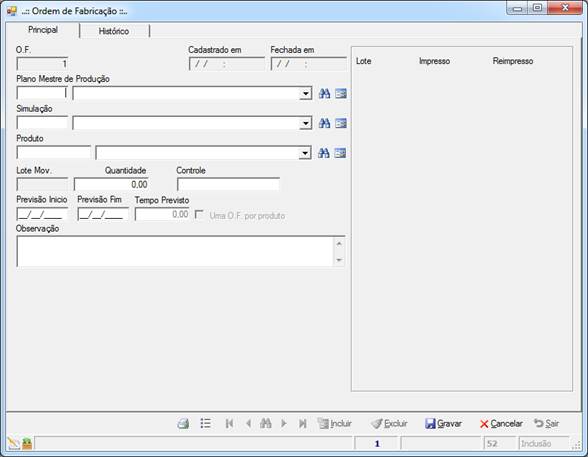Screen dimensions: 588x457
Task: Click the status bar record number '1'
Action: click(x=376, y=444)
